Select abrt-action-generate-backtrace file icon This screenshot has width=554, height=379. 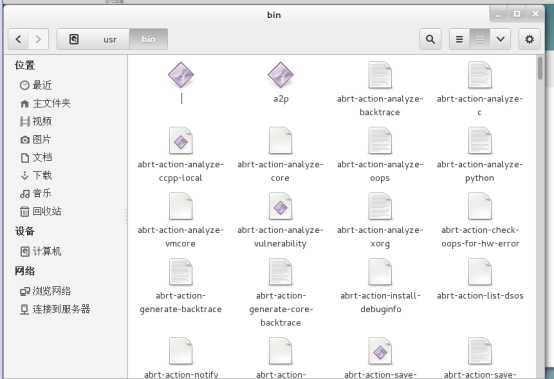pos(181,272)
